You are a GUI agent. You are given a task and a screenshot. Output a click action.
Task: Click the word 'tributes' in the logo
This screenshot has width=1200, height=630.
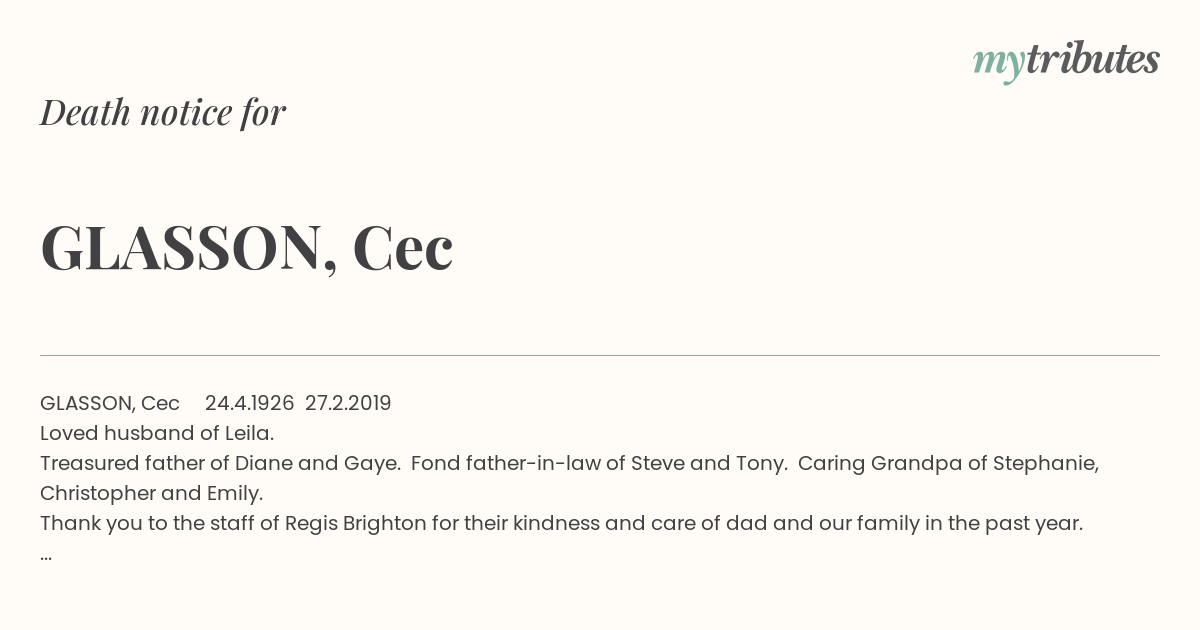pyautogui.click(x=1092, y=59)
